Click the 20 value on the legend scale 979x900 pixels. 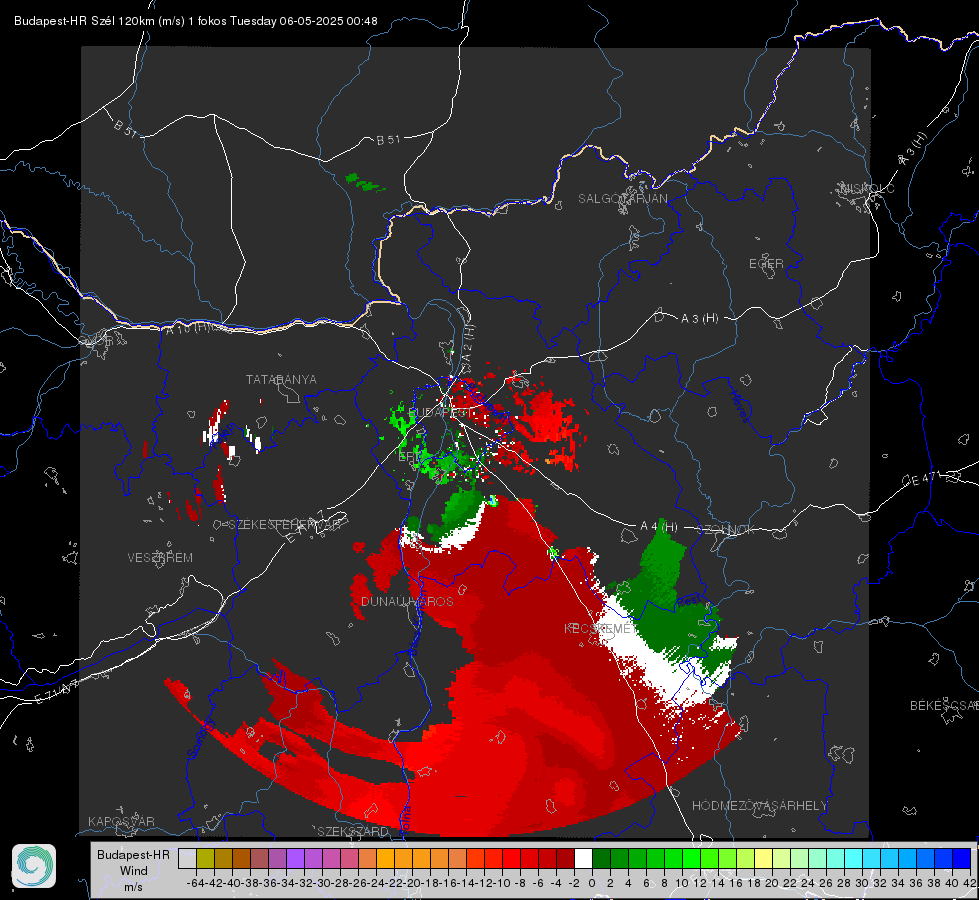tap(772, 883)
